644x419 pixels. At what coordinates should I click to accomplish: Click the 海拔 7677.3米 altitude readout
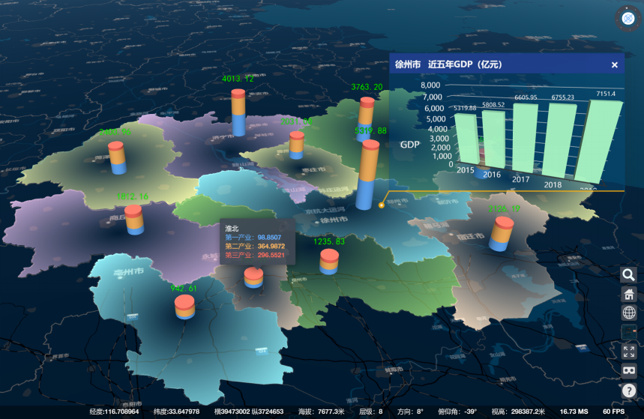pos(321,412)
